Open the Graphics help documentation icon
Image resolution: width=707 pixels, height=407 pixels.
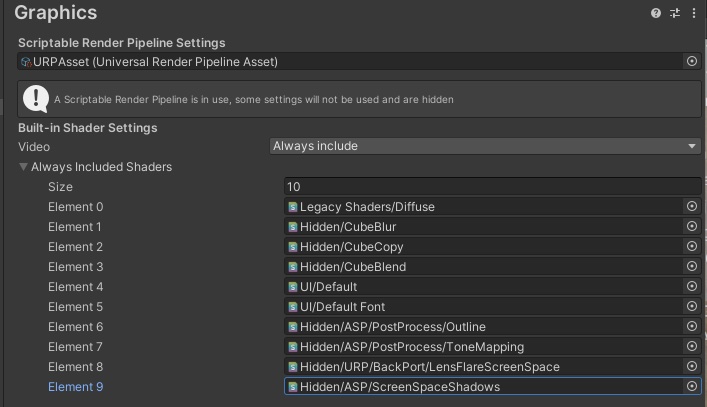pos(656,13)
